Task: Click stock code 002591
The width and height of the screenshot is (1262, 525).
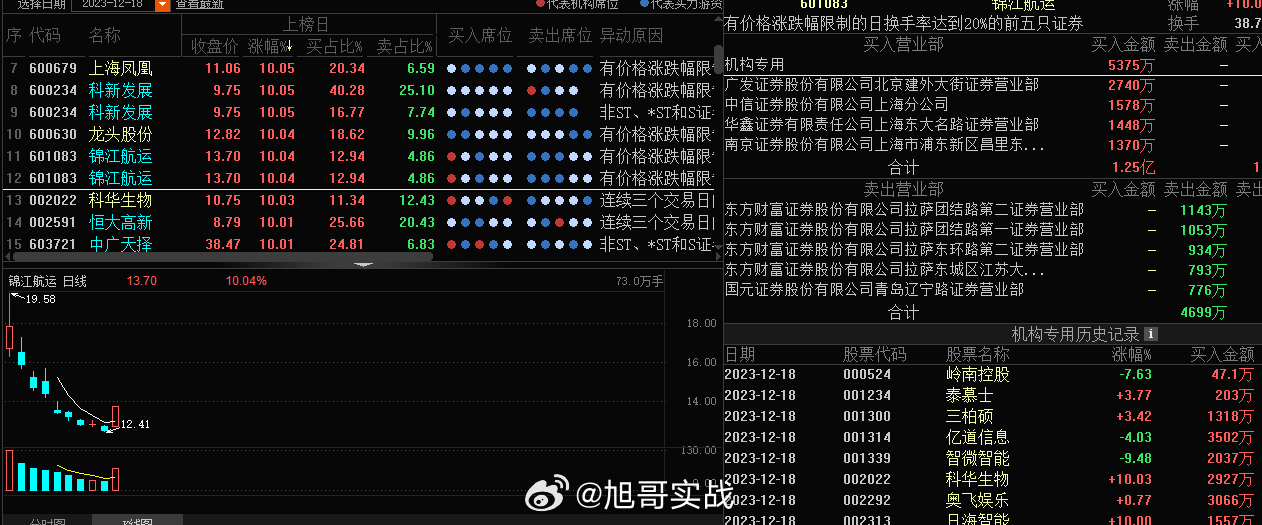Action: tap(52, 222)
